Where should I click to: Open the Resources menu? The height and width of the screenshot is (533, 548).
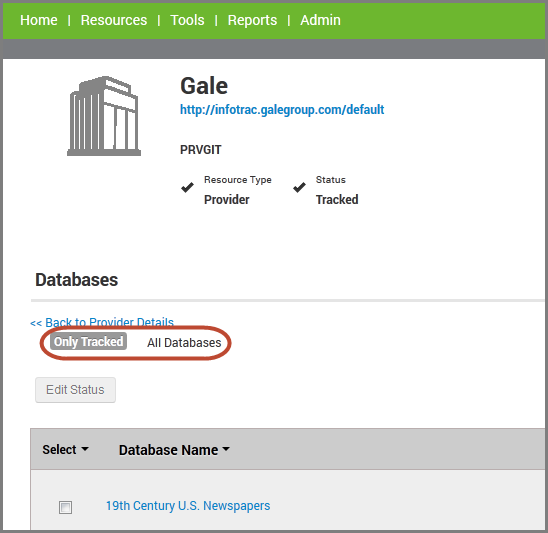[114, 20]
